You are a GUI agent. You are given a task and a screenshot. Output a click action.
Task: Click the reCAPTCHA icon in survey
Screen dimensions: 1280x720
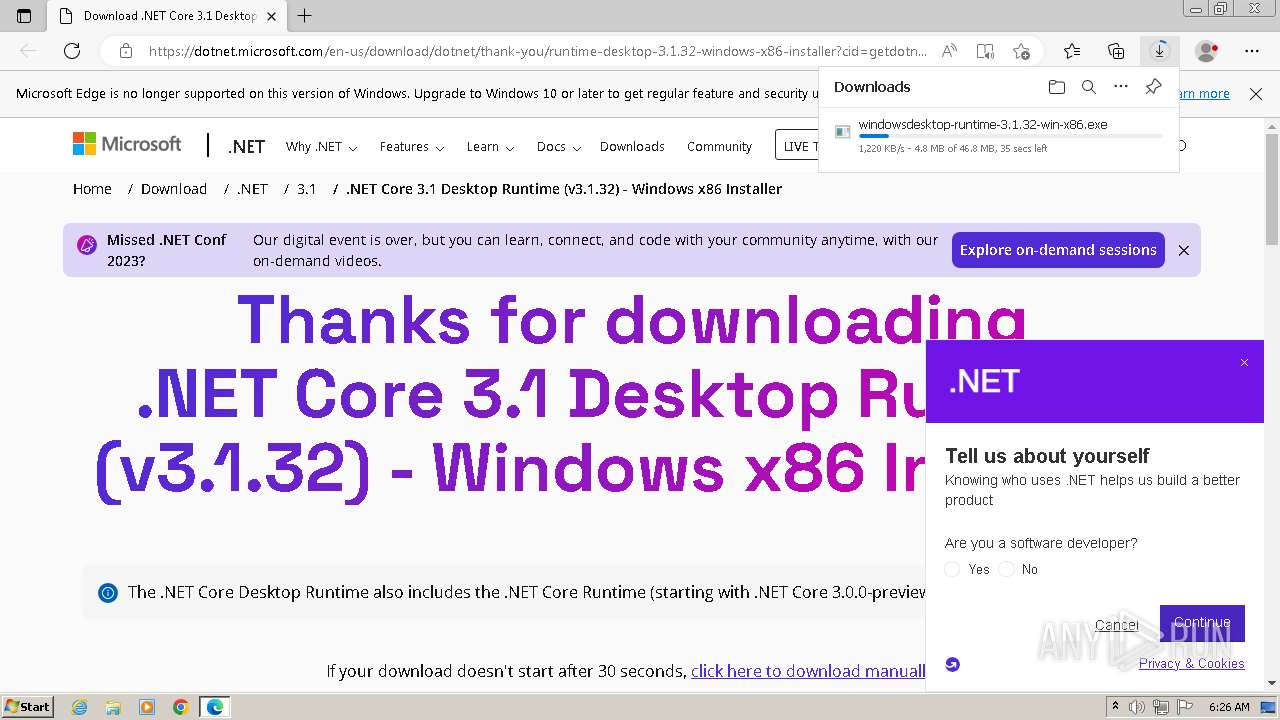coord(952,664)
